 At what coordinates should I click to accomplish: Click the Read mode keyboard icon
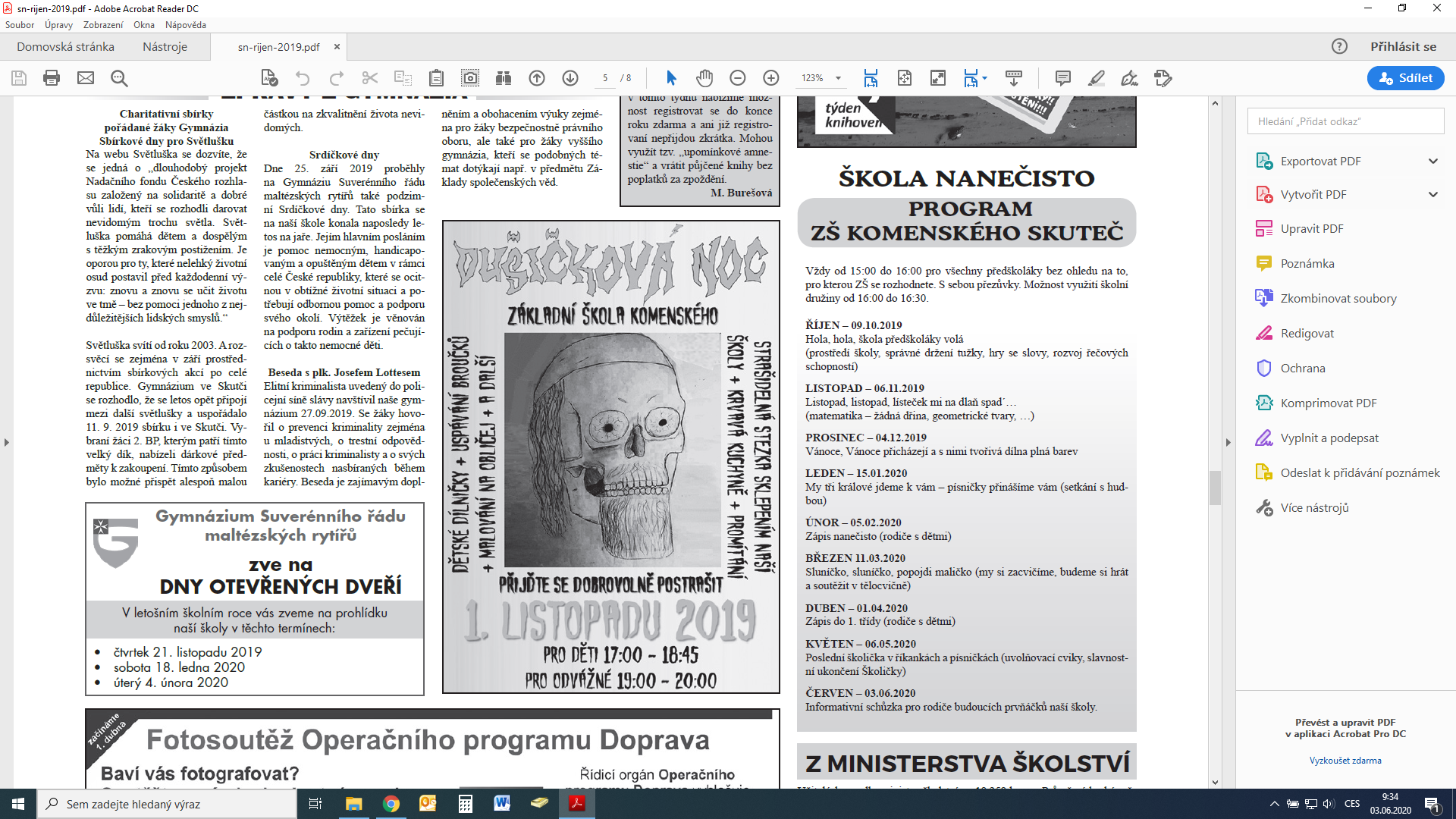pos(1014,78)
